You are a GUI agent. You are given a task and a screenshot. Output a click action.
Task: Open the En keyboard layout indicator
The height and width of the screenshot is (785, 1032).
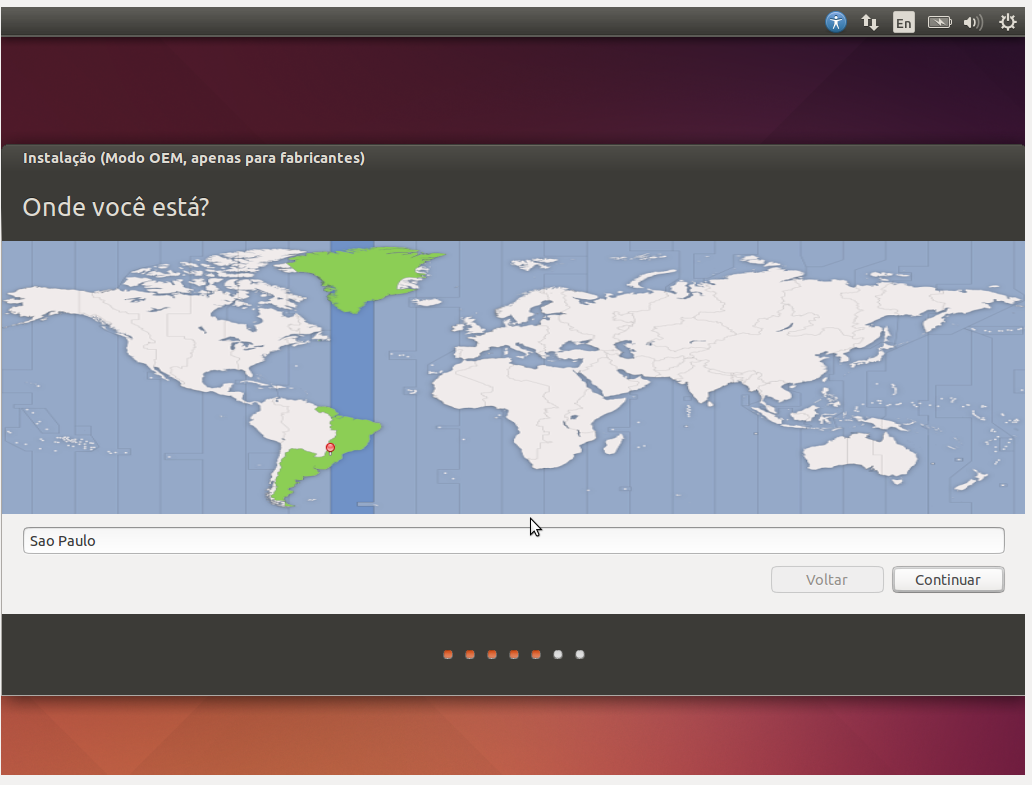coord(904,22)
